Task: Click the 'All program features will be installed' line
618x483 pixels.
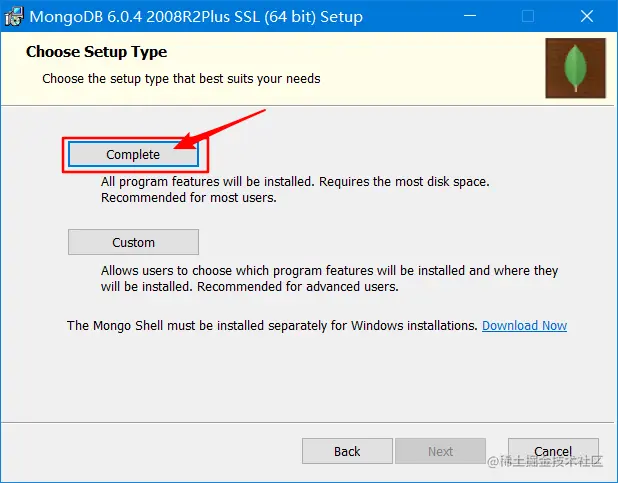Action: tap(295, 182)
